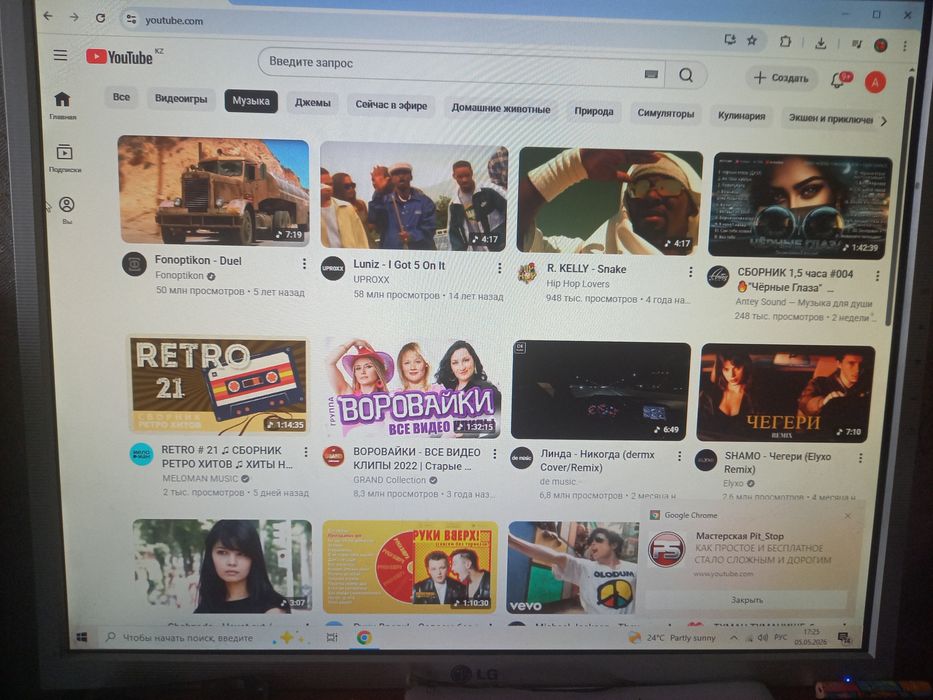Open the notifications bell
The width and height of the screenshot is (933, 700).
839,80
